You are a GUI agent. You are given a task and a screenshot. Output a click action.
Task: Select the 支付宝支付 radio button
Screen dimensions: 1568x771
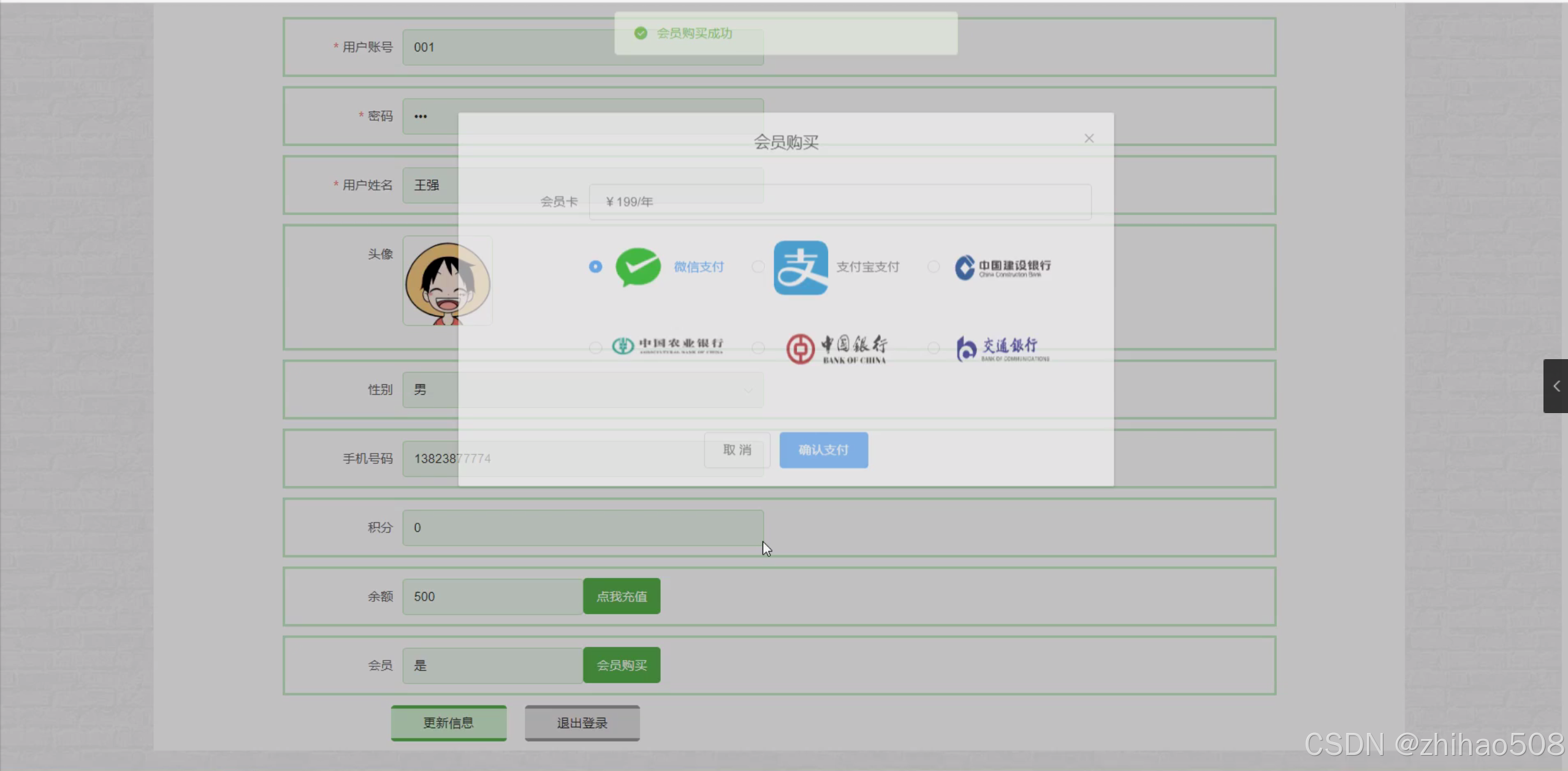pyautogui.click(x=758, y=267)
